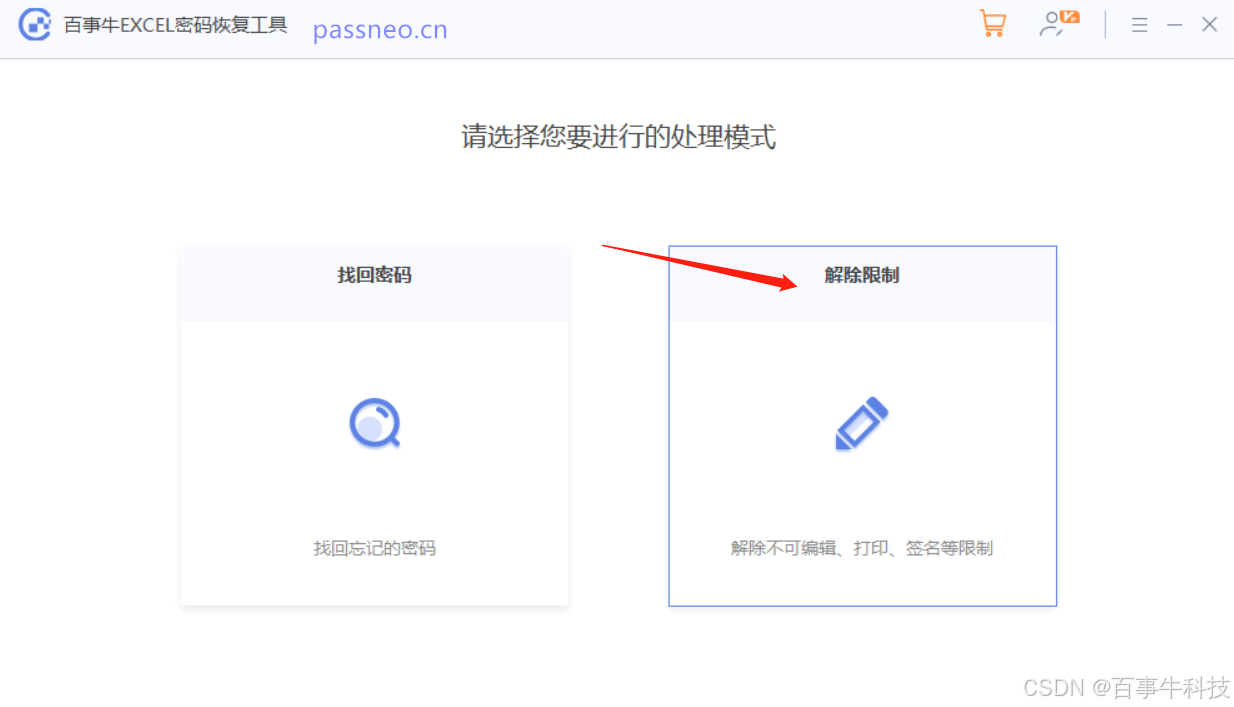The image size is (1234, 707).
Task: Click the 请选择您要进行的处理模式 heading
Action: pos(618,137)
